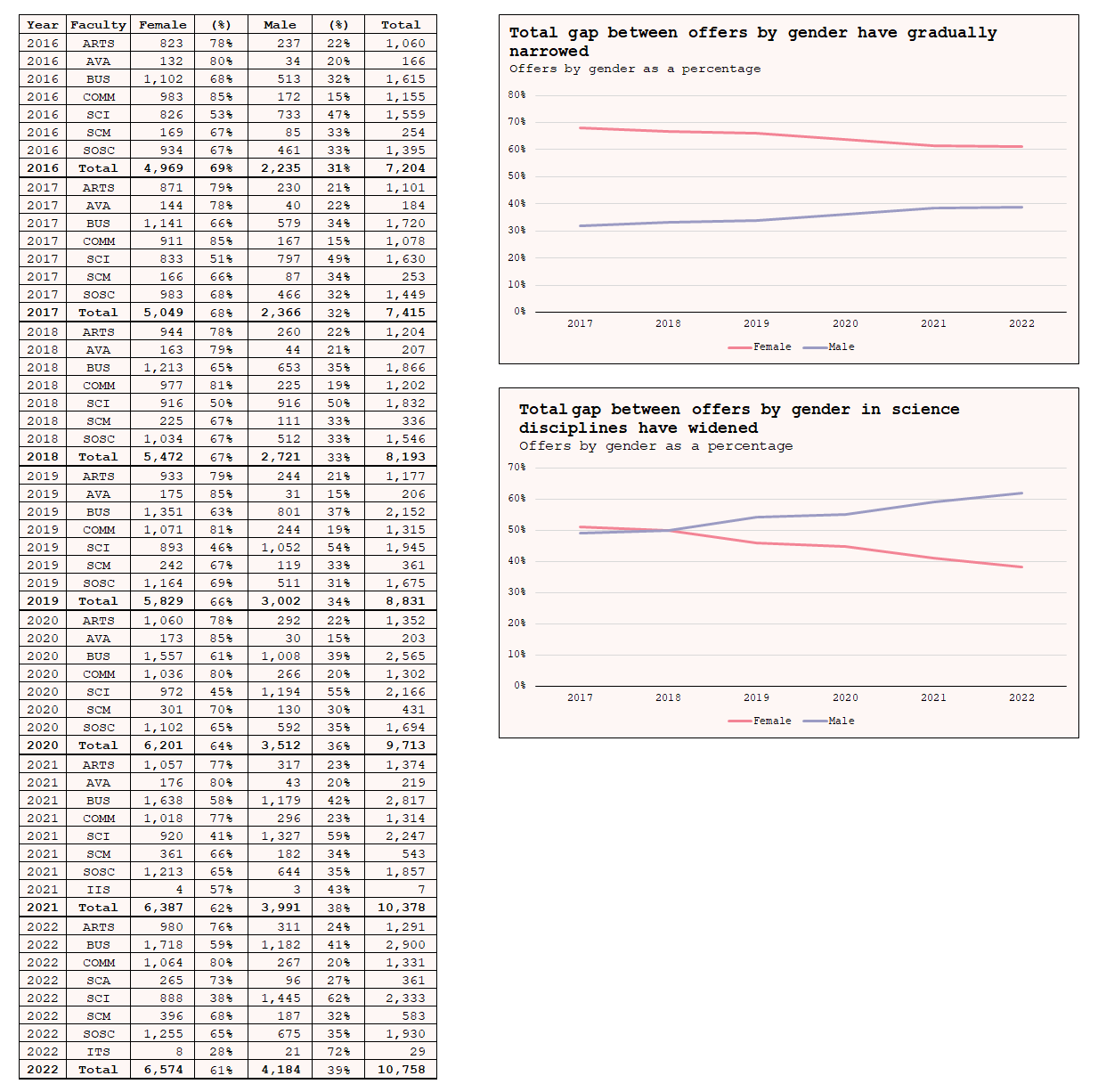Click the 2019 grand total cell 8,831

coord(401,601)
